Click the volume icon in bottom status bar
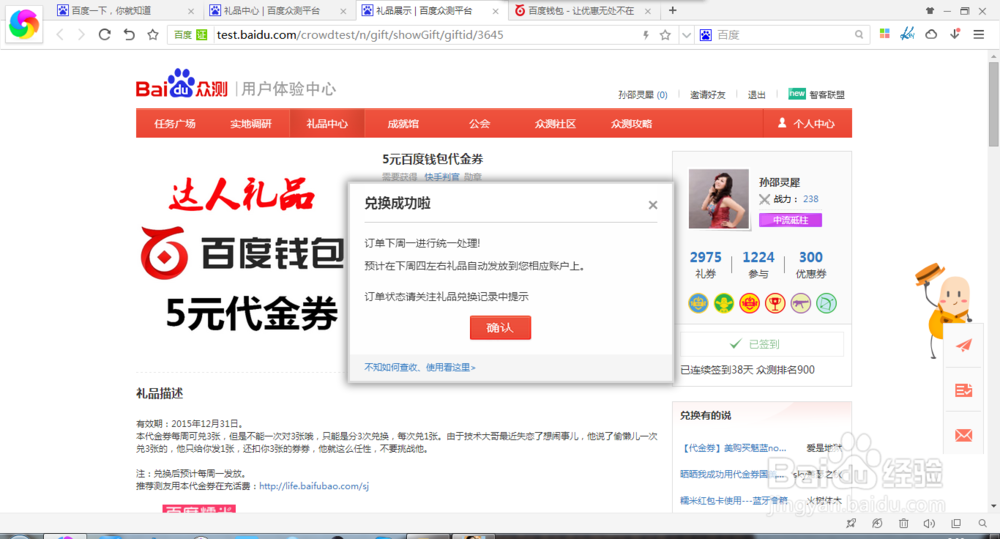Image resolution: width=1000 pixels, height=539 pixels. pyautogui.click(x=929, y=524)
